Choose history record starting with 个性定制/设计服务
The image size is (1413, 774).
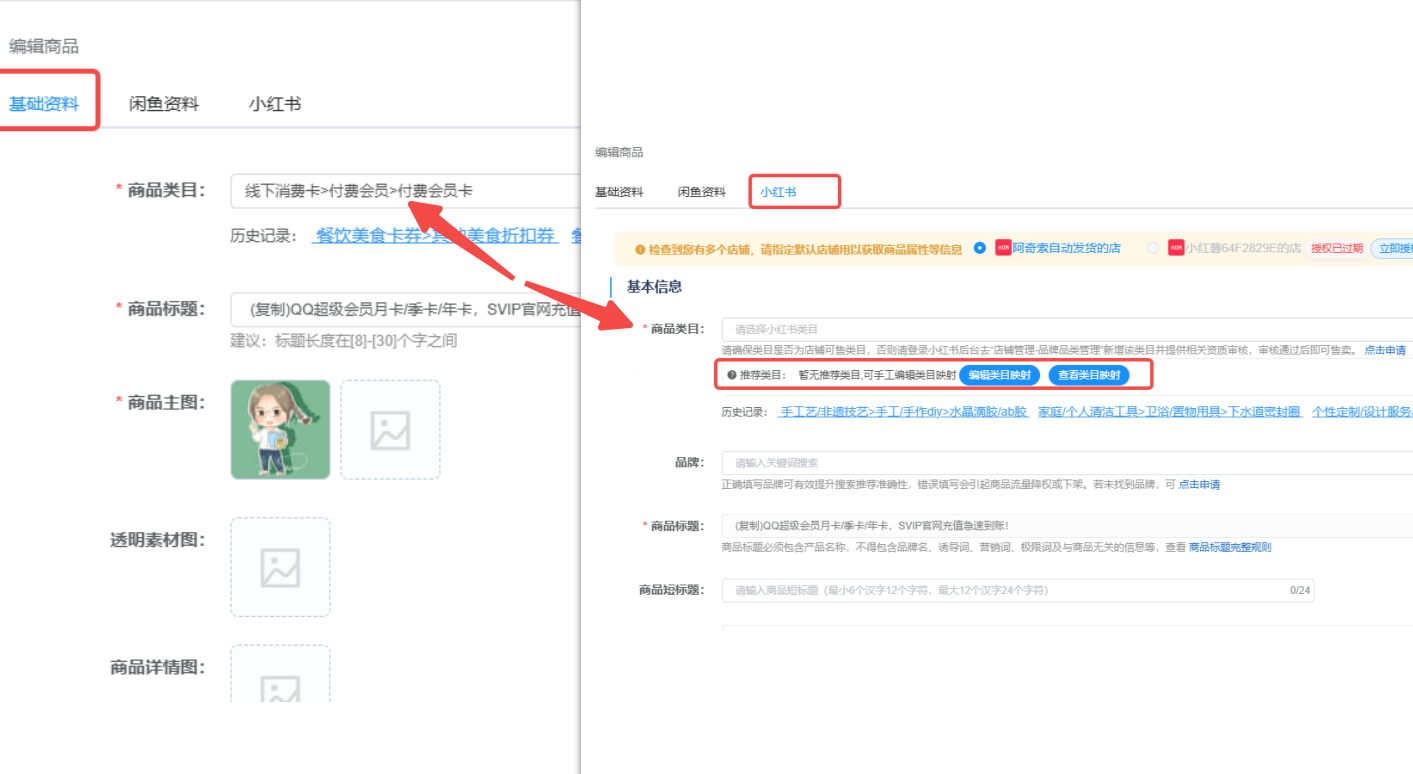(1361, 412)
